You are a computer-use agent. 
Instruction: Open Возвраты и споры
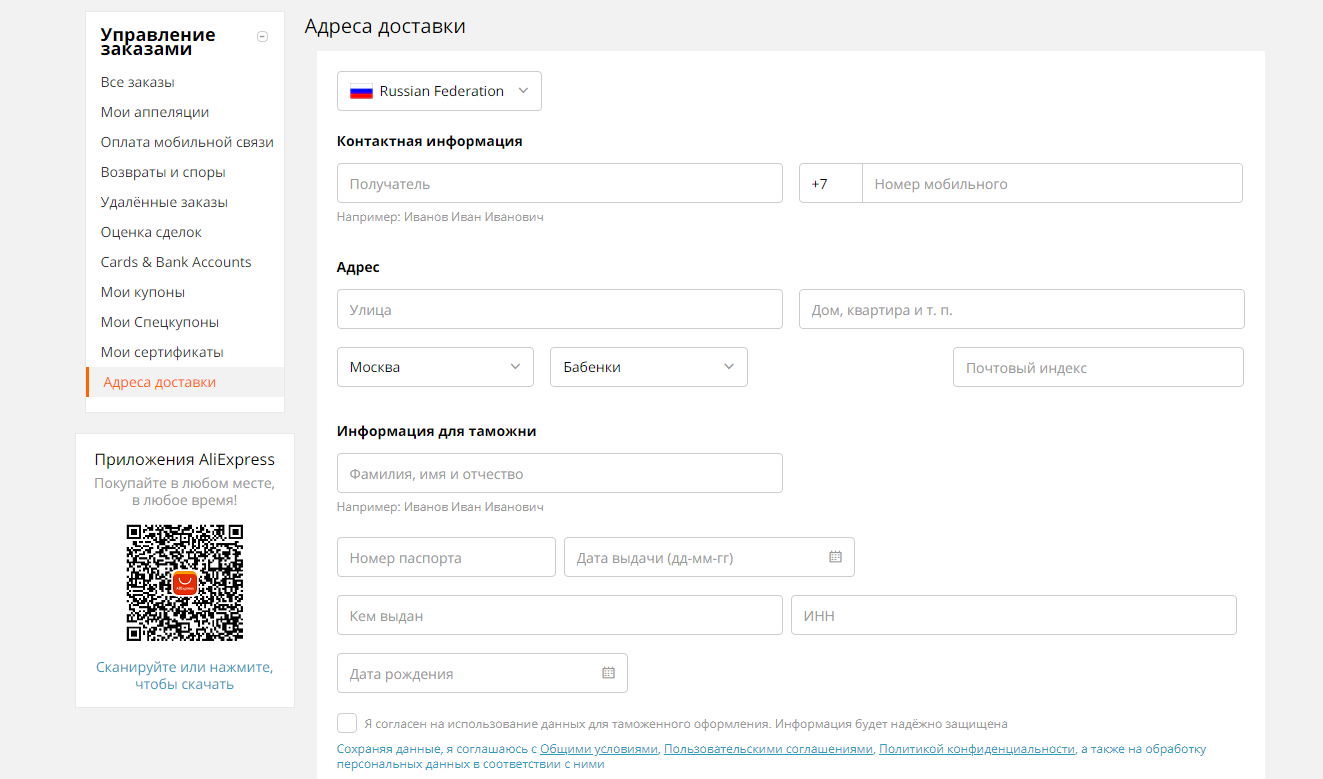click(163, 172)
